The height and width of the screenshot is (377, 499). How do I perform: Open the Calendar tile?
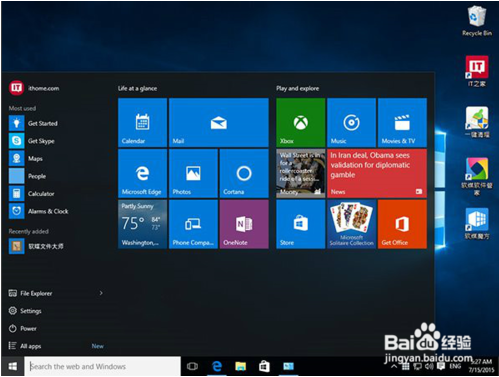pyautogui.click(x=142, y=122)
